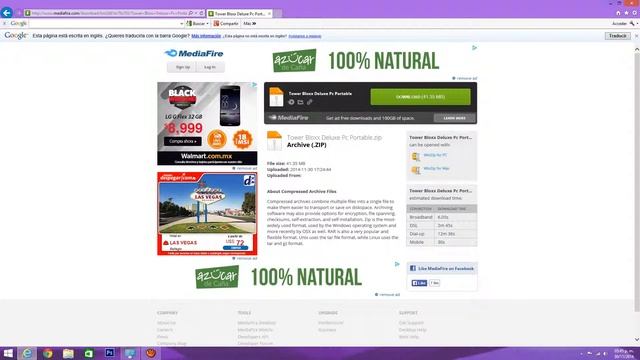Click the Compartir toolbar button
Image resolution: width=640 pixels, height=360 pixels.
[226, 24]
